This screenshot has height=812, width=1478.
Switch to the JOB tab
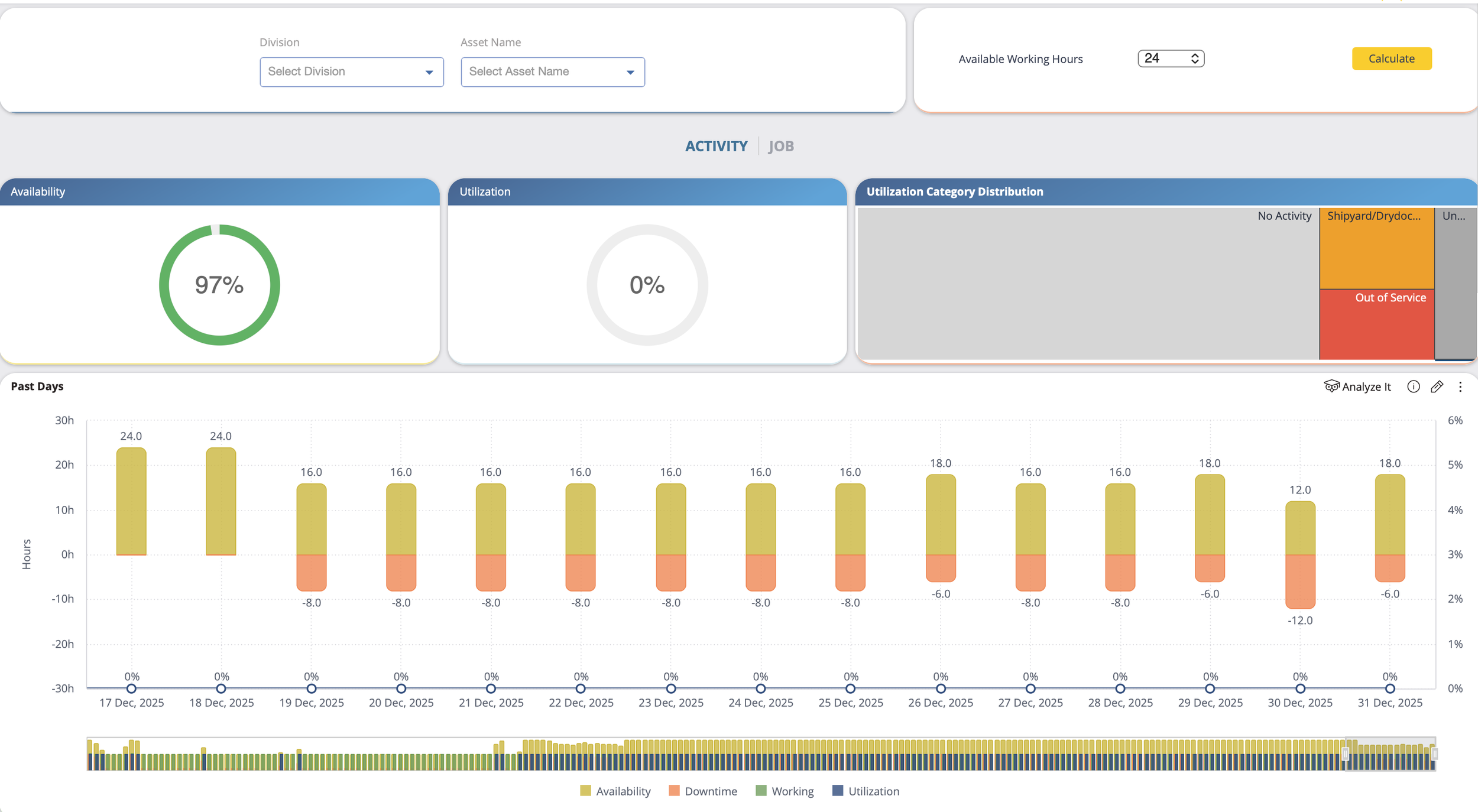780,146
